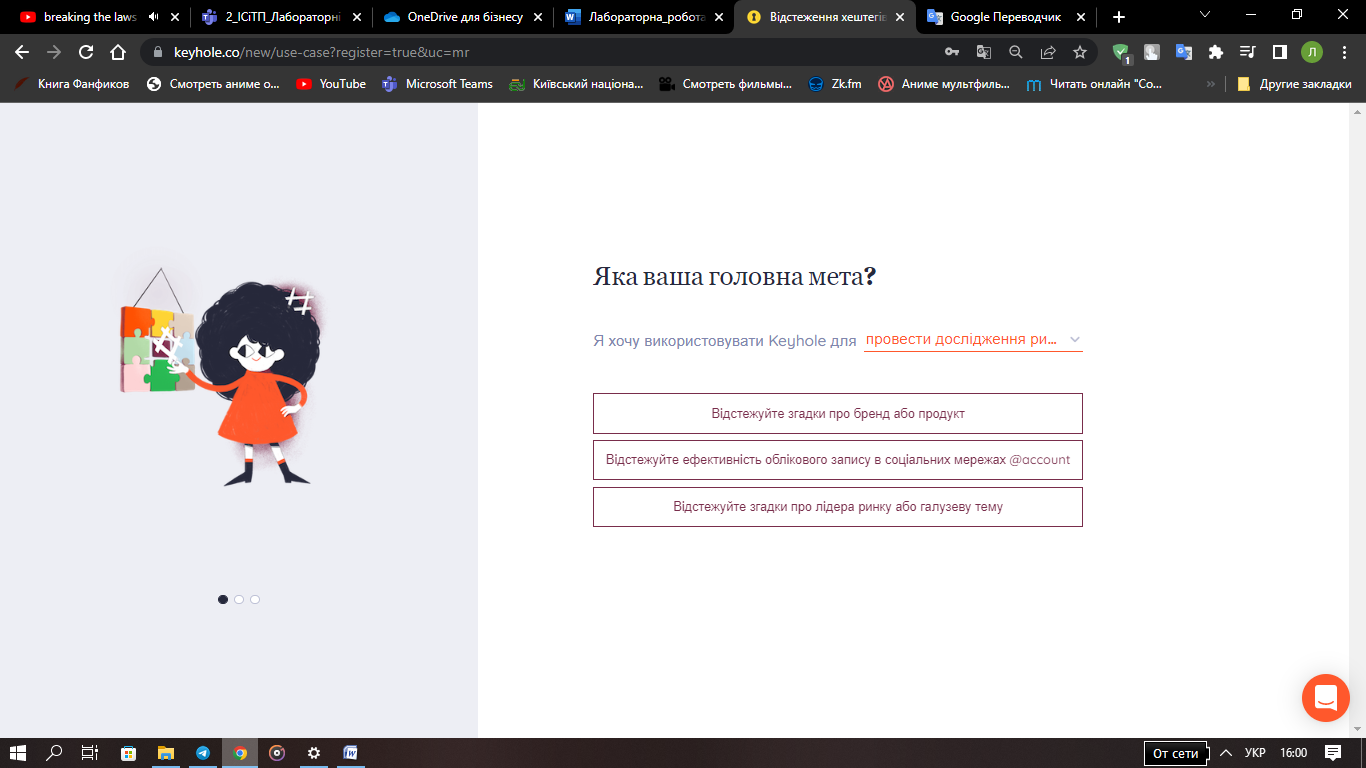Open the Київський націона... bookmark
The height and width of the screenshot is (768, 1366).
coord(576,84)
